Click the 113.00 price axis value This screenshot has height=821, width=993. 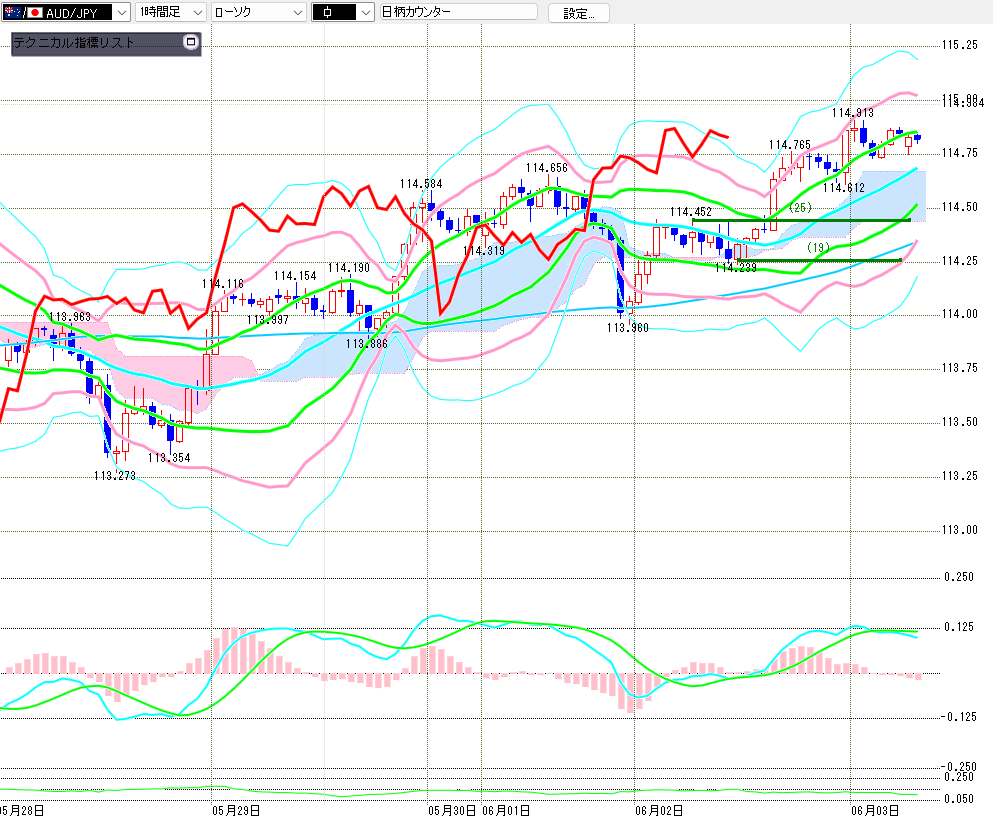[959, 530]
